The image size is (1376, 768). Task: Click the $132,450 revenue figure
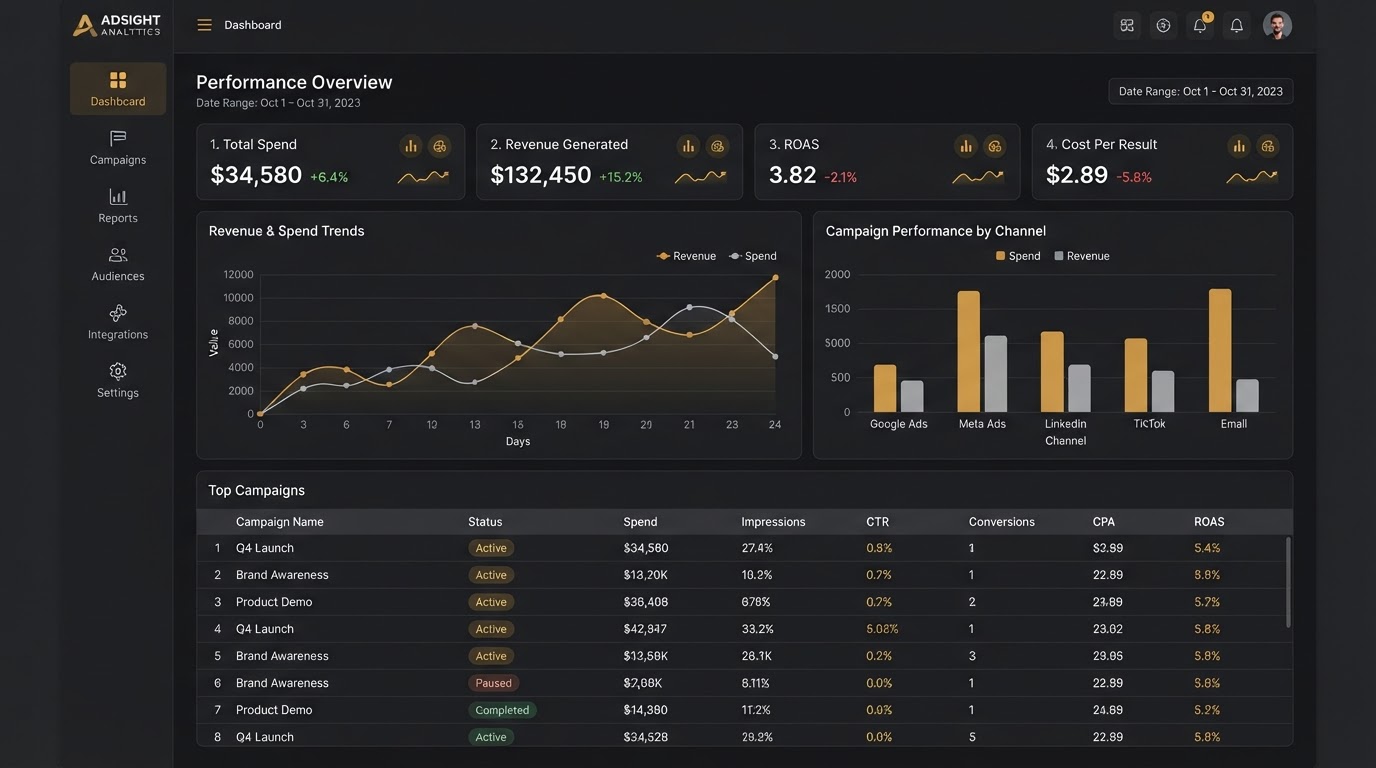point(541,175)
